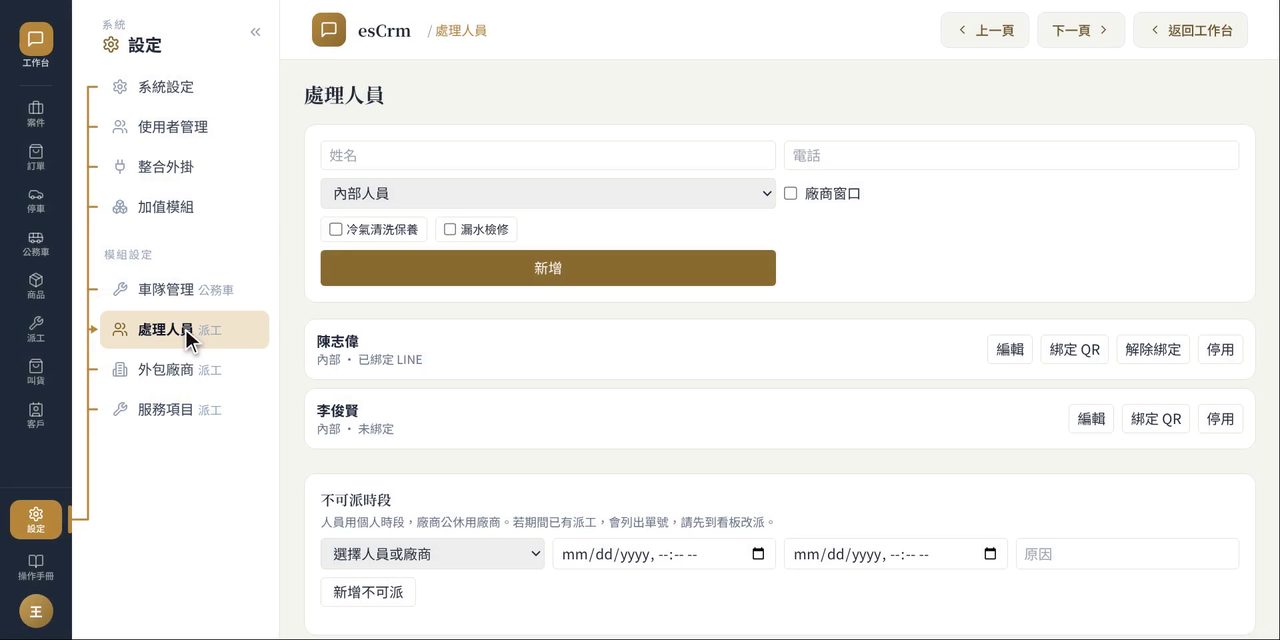
Task: Focus the 原因 reason input field
Action: (1127, 554)
